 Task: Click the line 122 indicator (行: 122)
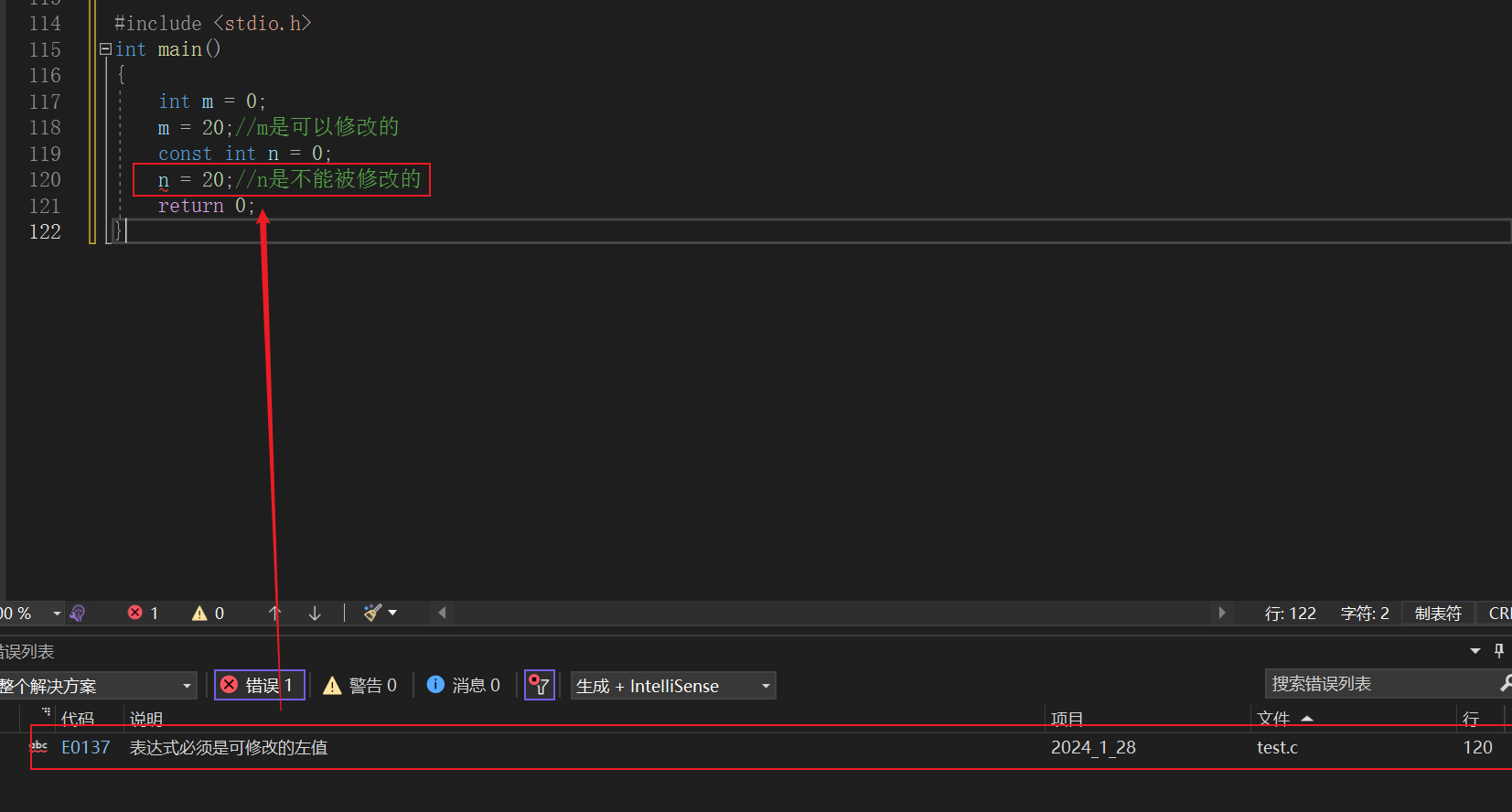click(x=1290, y=614)
